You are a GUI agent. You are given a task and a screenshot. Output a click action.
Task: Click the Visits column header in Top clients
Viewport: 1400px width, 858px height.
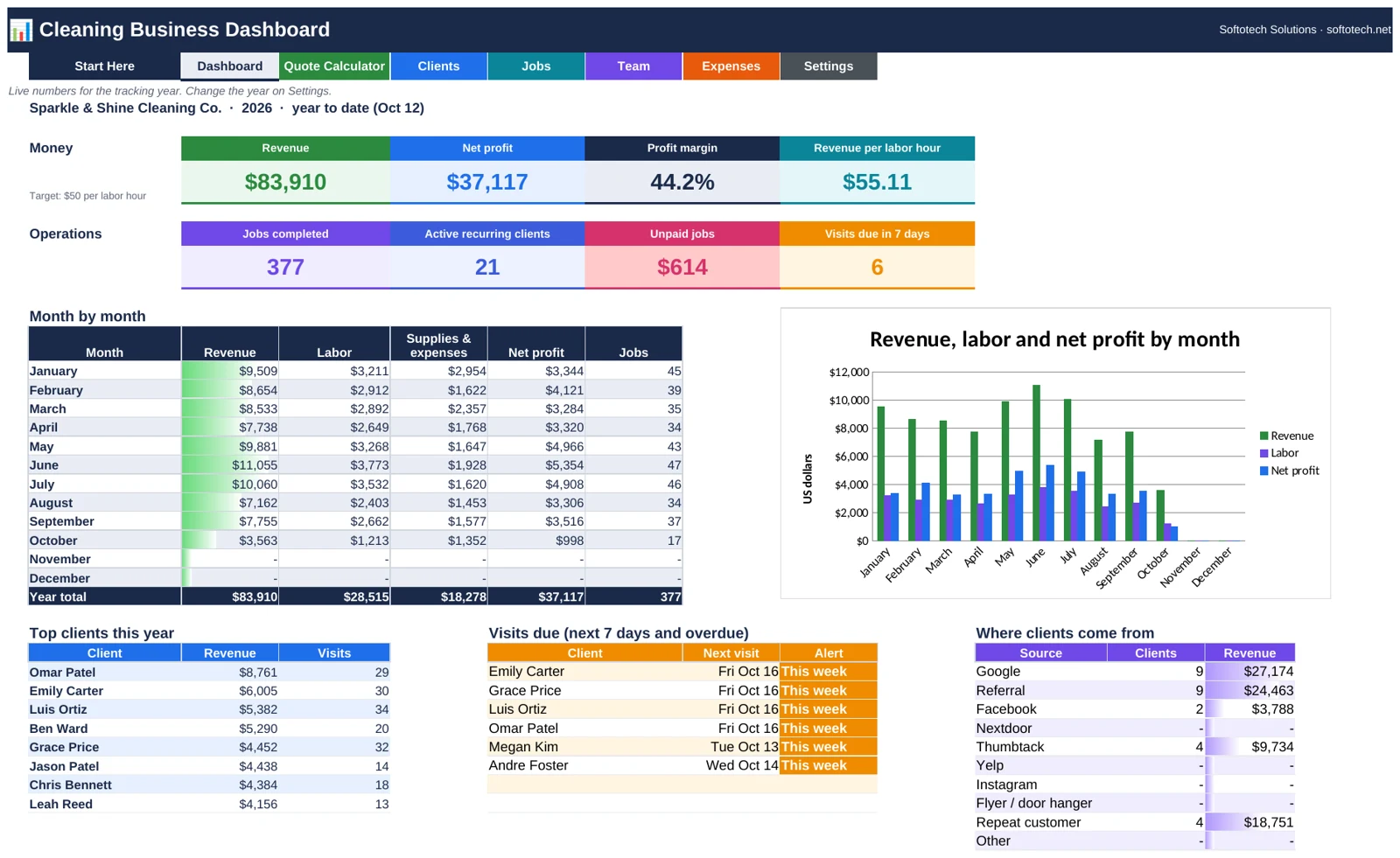pyautogui.click(x=334, y=653)
